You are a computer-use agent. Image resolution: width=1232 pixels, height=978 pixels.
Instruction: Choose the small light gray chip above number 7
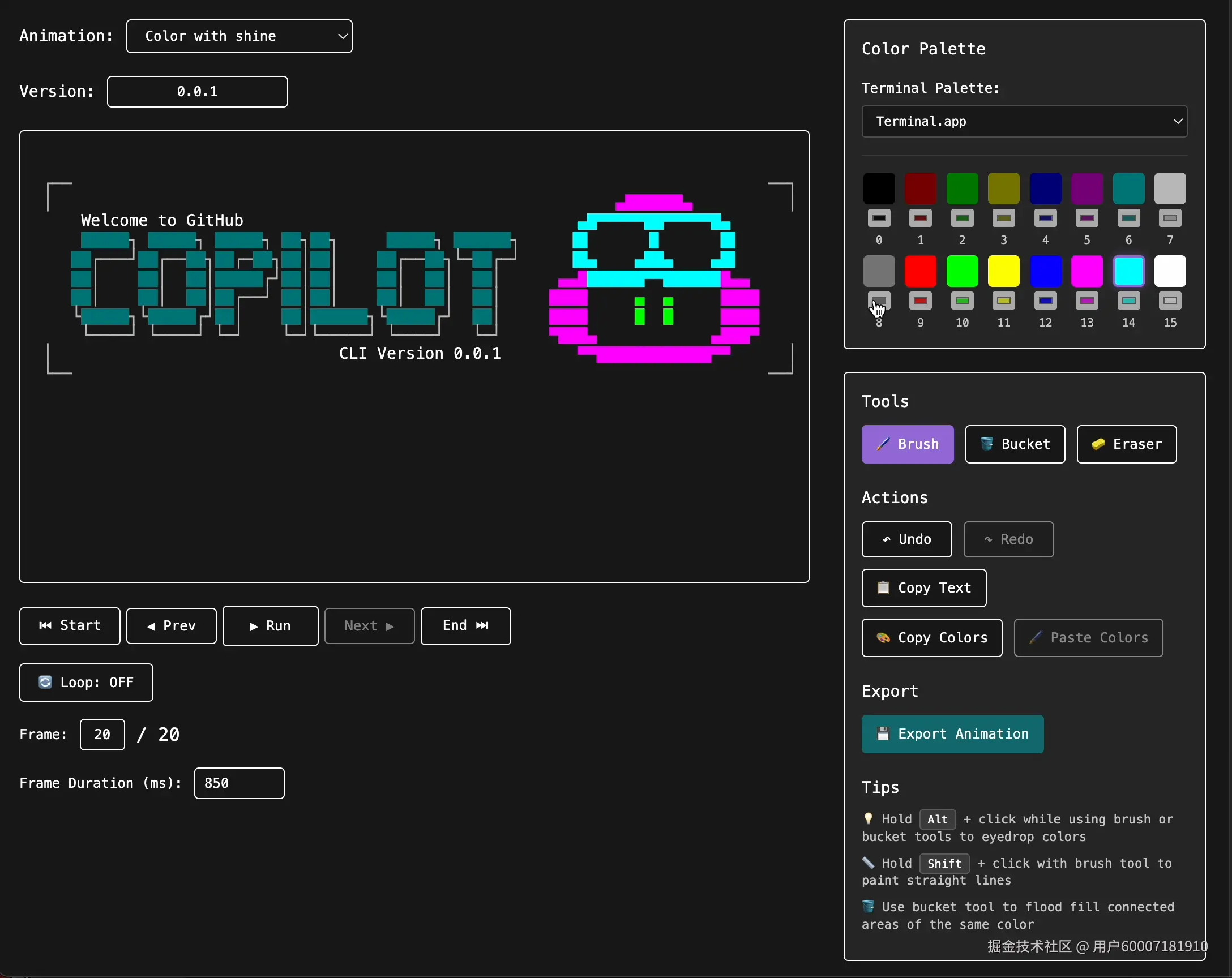(x=1170, y=218)
